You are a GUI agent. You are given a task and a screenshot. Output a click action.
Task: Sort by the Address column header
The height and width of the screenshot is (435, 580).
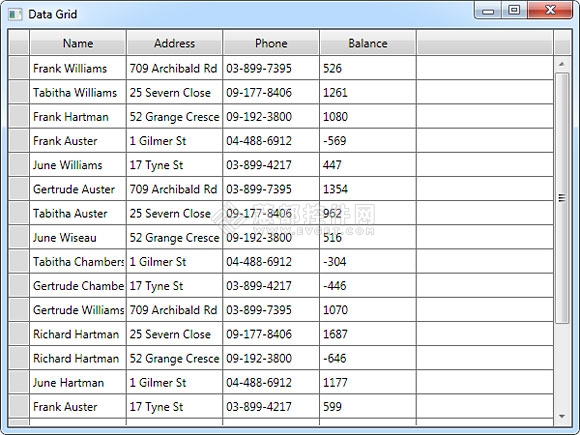point(174,43)
